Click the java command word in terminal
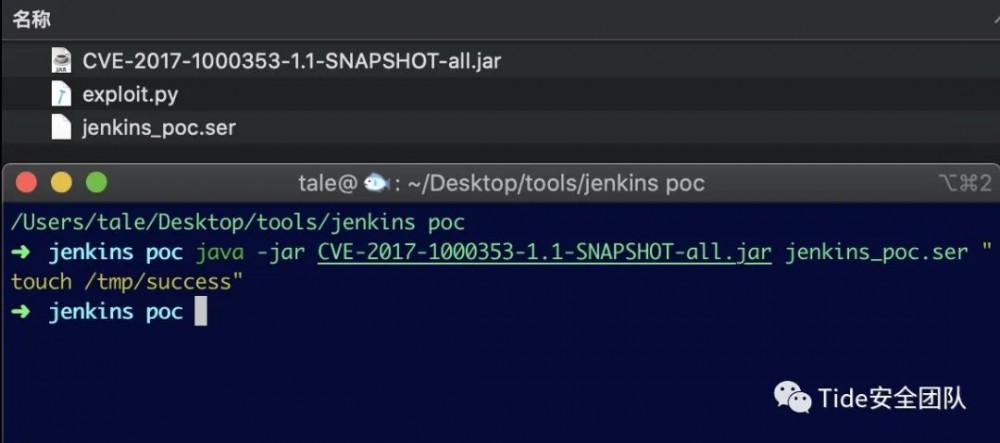 point(220,252)
